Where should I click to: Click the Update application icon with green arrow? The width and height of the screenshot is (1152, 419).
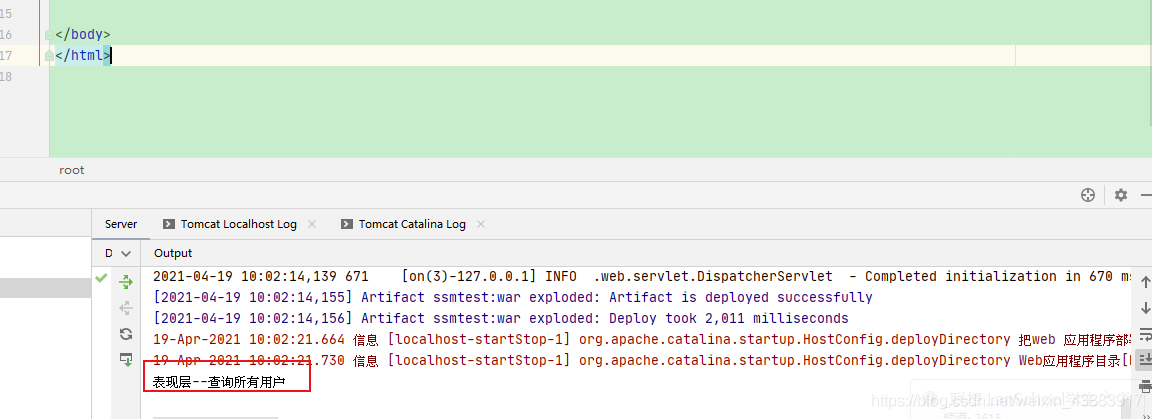click(x=126, y=359)
